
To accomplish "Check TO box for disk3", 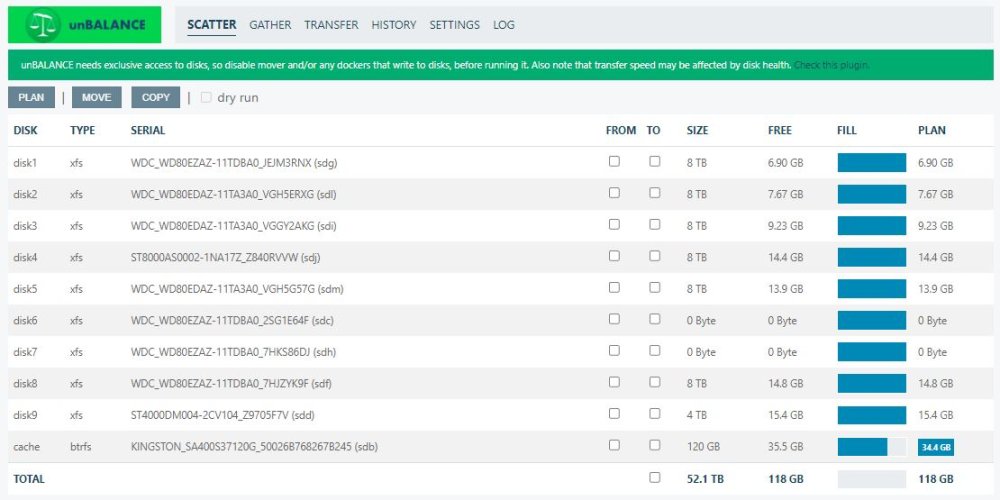I will 654,224.
